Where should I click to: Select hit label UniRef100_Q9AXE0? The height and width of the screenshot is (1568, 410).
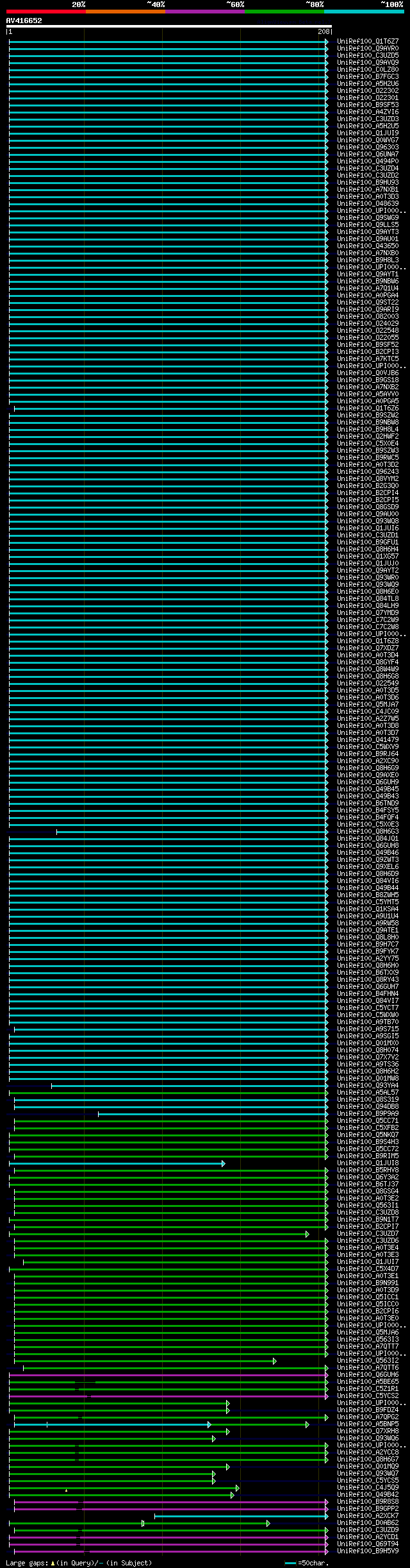point(368,775)
